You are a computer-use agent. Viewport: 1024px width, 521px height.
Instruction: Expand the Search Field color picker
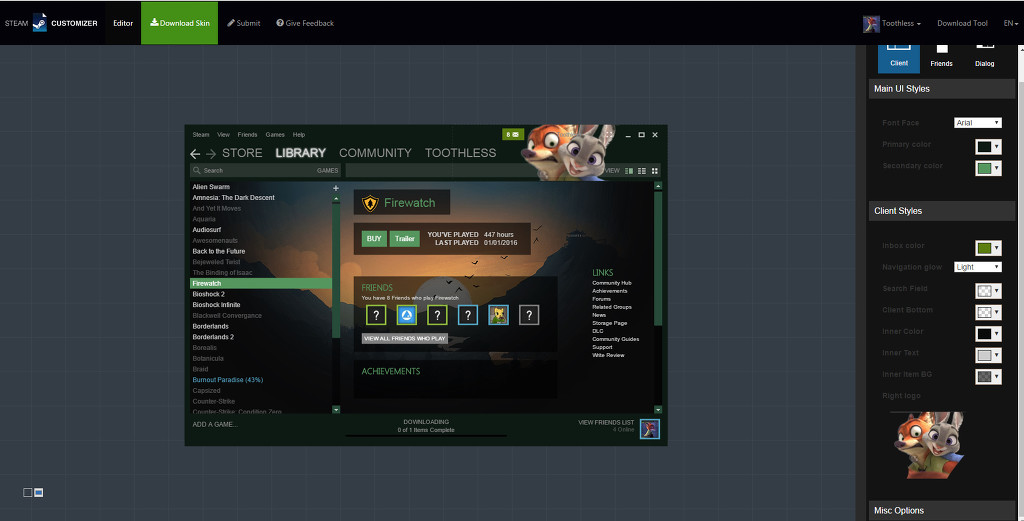988,291
